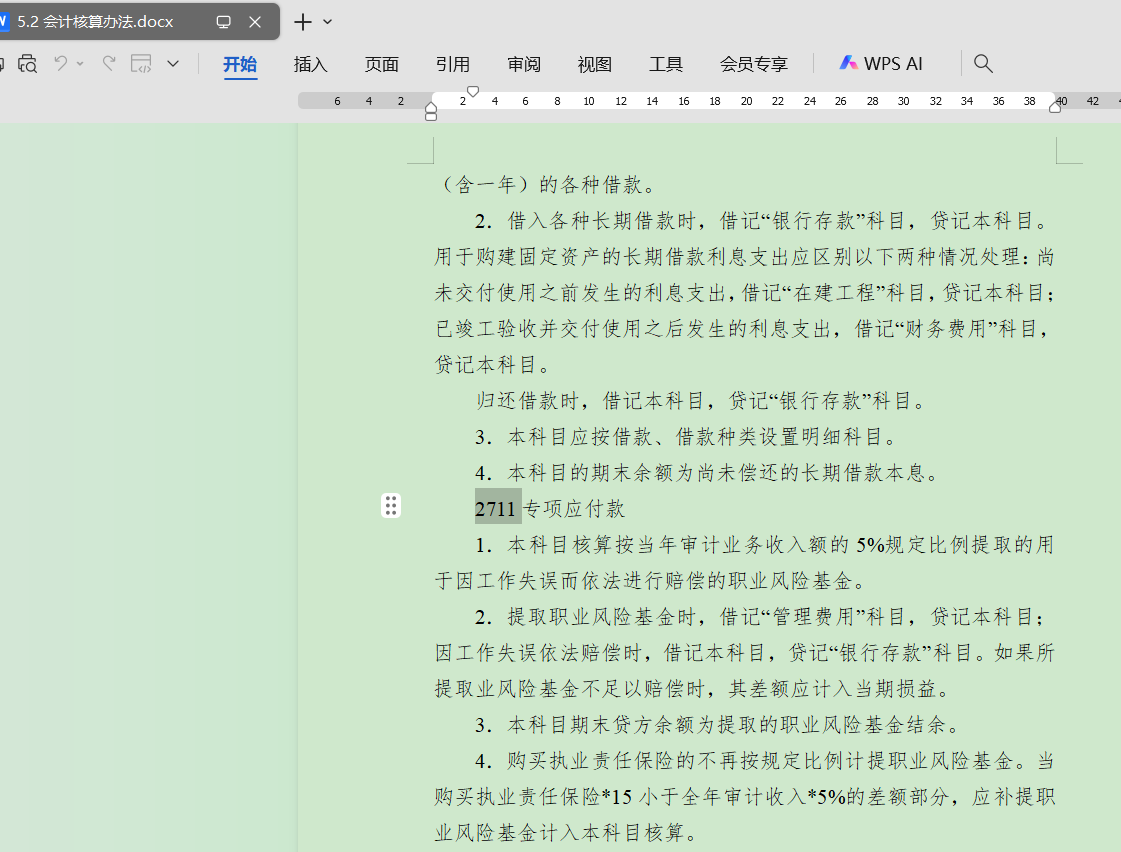Add a new tab with plus icon

point(303,22)
